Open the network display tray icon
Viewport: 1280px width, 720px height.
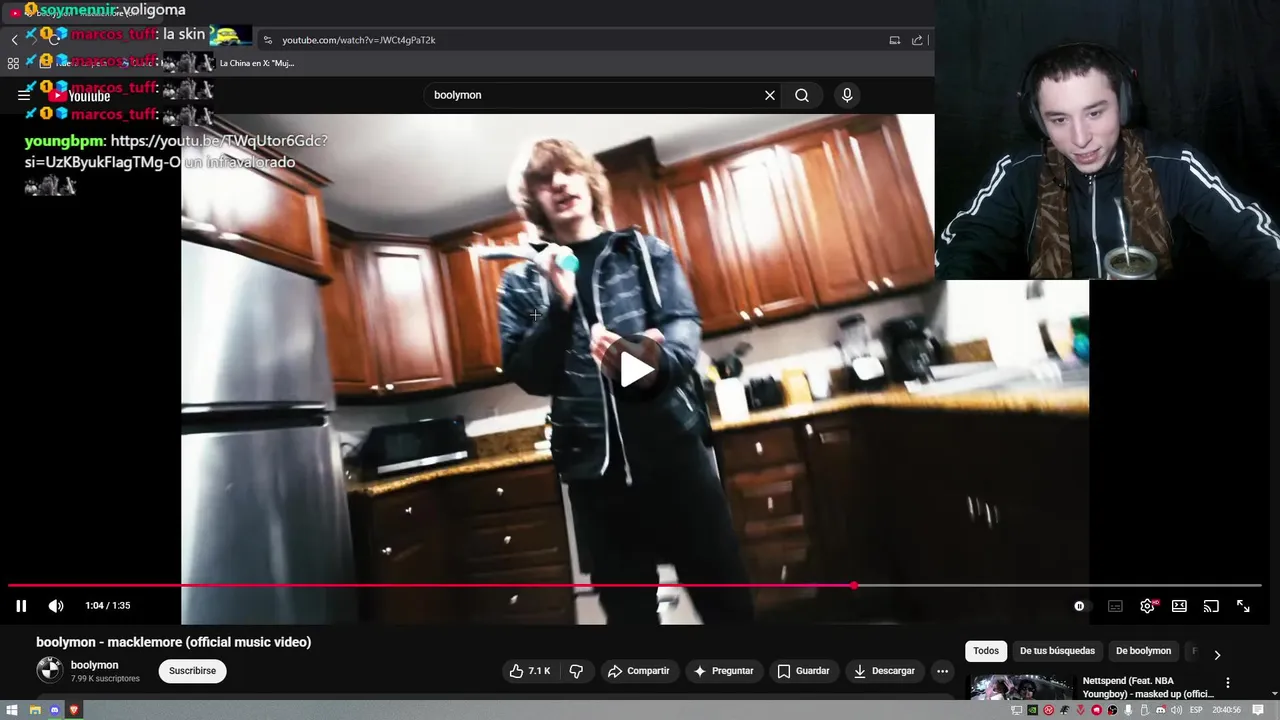pos(1017,710)
